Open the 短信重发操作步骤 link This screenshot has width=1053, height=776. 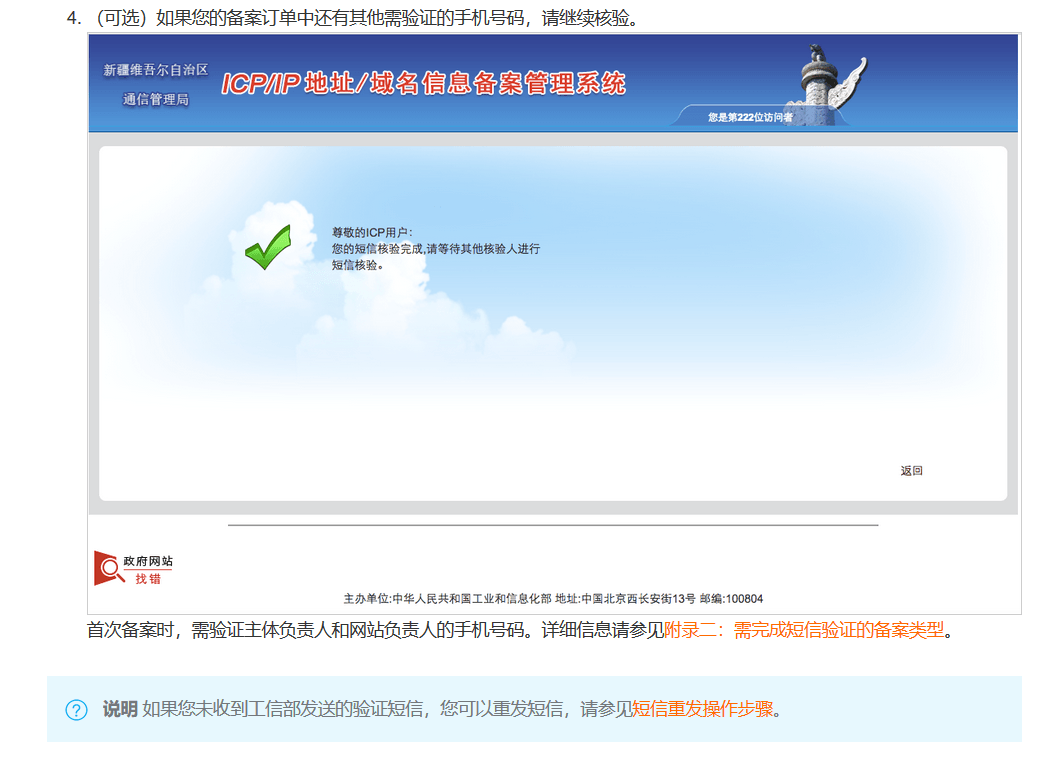click(702, 709)
